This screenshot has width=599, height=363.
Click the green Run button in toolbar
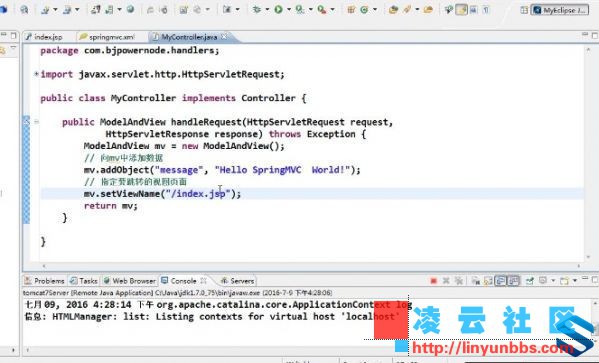(278, 10)
